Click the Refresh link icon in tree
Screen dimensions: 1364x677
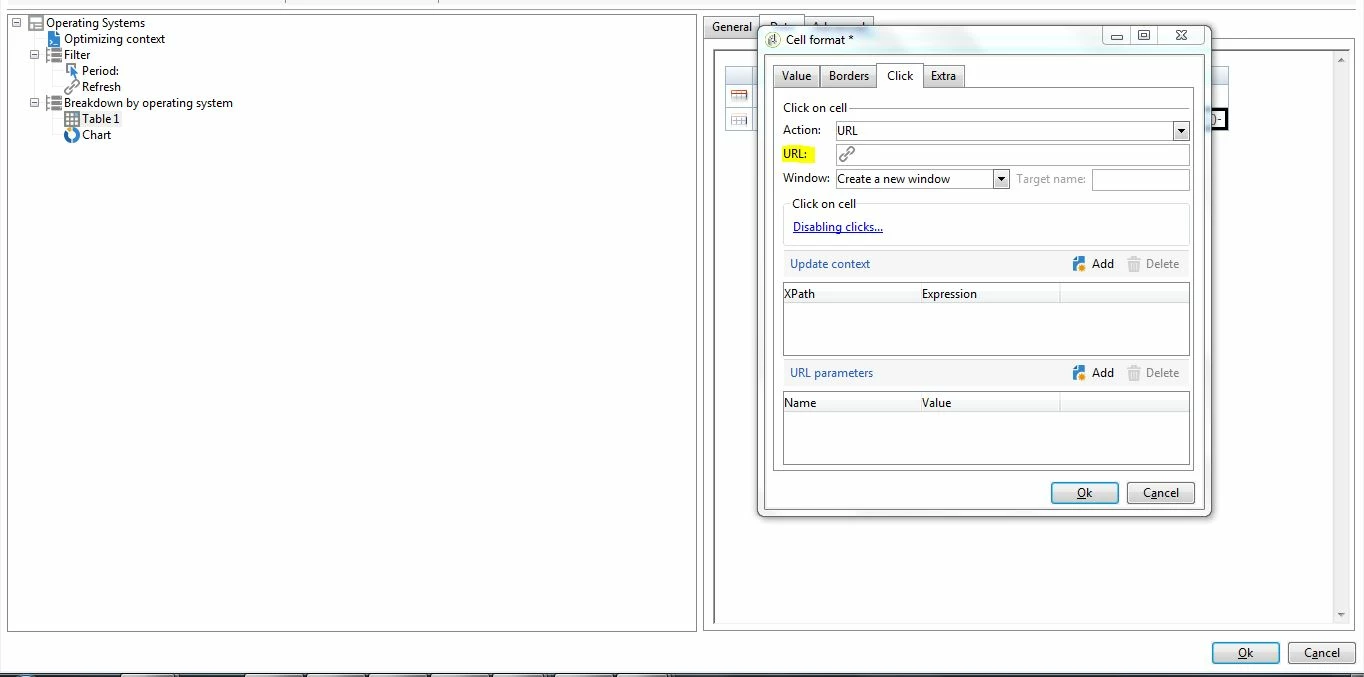pyautogui.click(x=72, y=87)
